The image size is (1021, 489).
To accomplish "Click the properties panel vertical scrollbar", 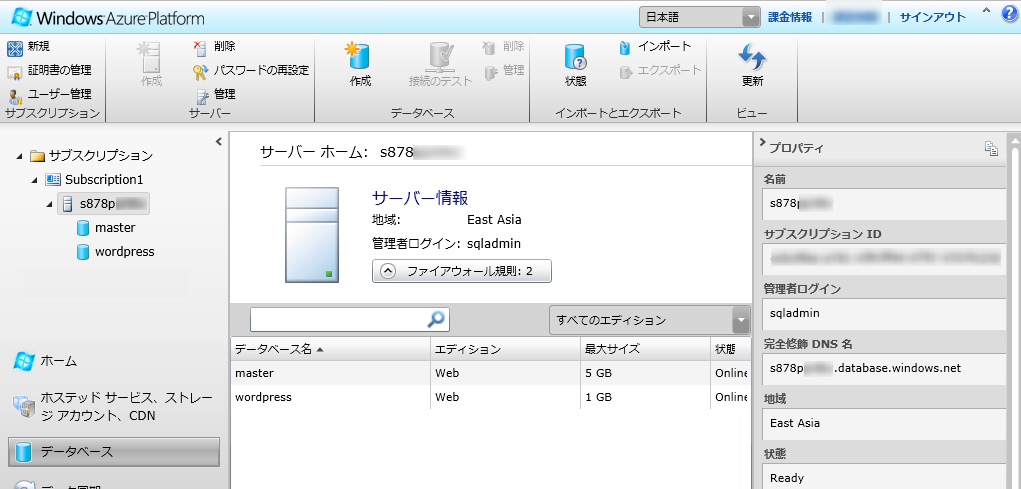I will click(x=1013, y=311).
